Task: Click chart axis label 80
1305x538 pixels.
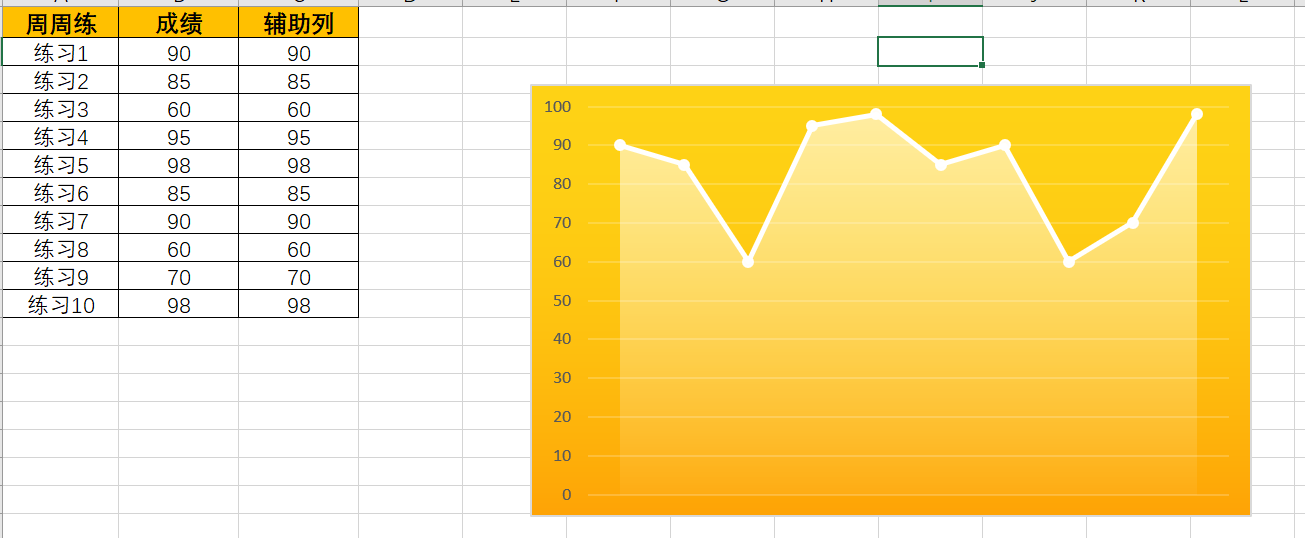Action: [x=562, y=184]
